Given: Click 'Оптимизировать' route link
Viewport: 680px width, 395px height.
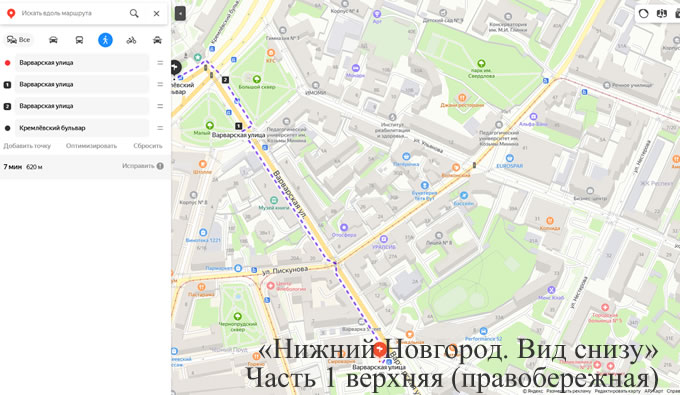Looking at the screenshot, I should [91, 146].
